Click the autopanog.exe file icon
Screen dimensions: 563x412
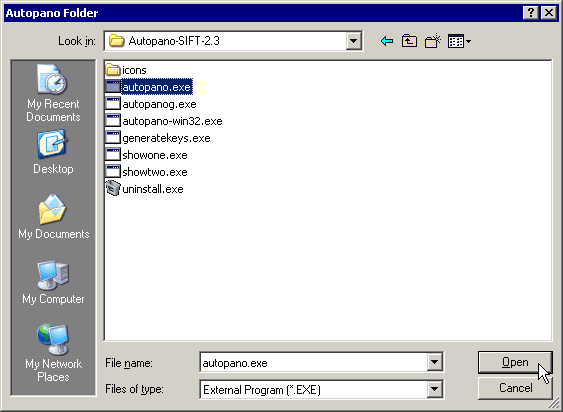(112, 104)
